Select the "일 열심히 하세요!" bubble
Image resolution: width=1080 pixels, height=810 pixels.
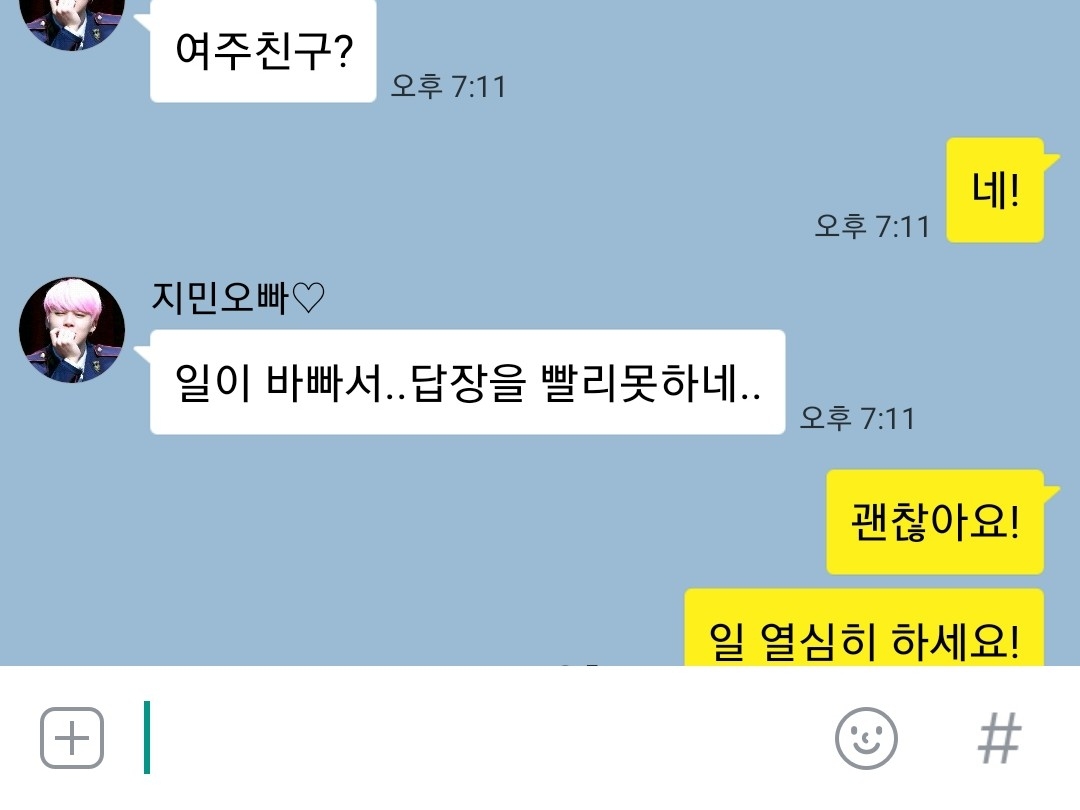(x=864, y=628)
